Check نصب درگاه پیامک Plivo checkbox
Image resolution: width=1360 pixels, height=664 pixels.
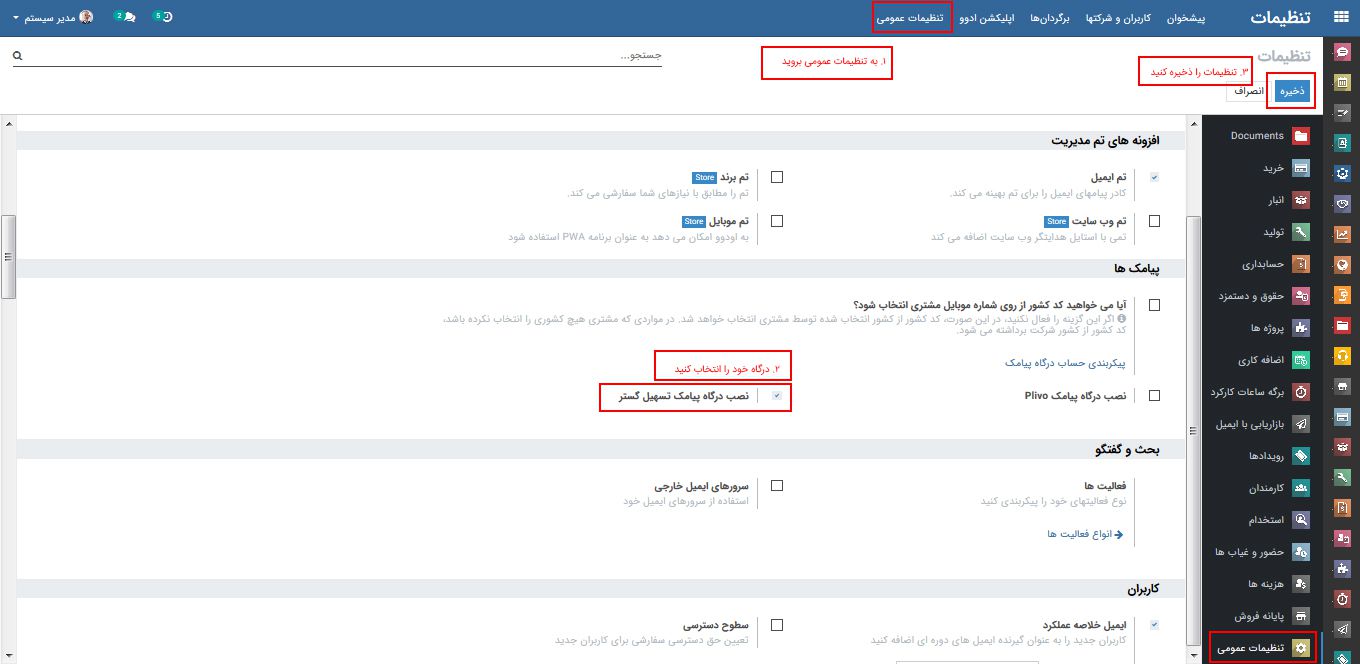pos(1155,396)
